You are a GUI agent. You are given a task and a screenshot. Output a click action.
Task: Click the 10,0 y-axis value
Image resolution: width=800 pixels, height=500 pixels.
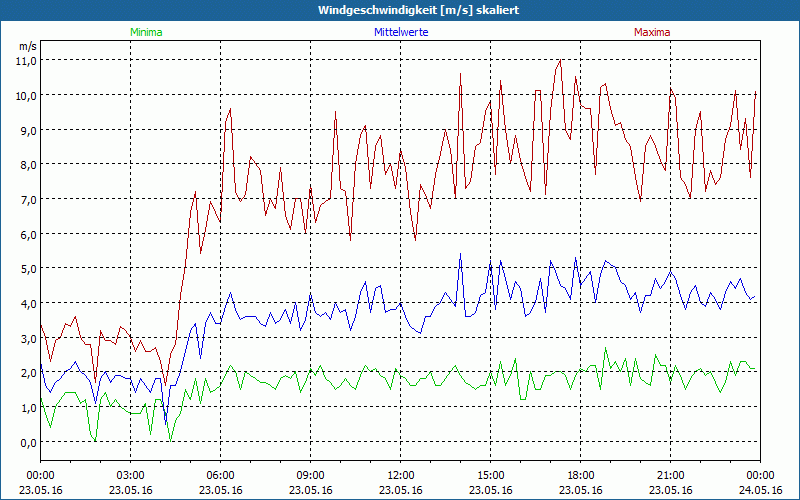28,95
